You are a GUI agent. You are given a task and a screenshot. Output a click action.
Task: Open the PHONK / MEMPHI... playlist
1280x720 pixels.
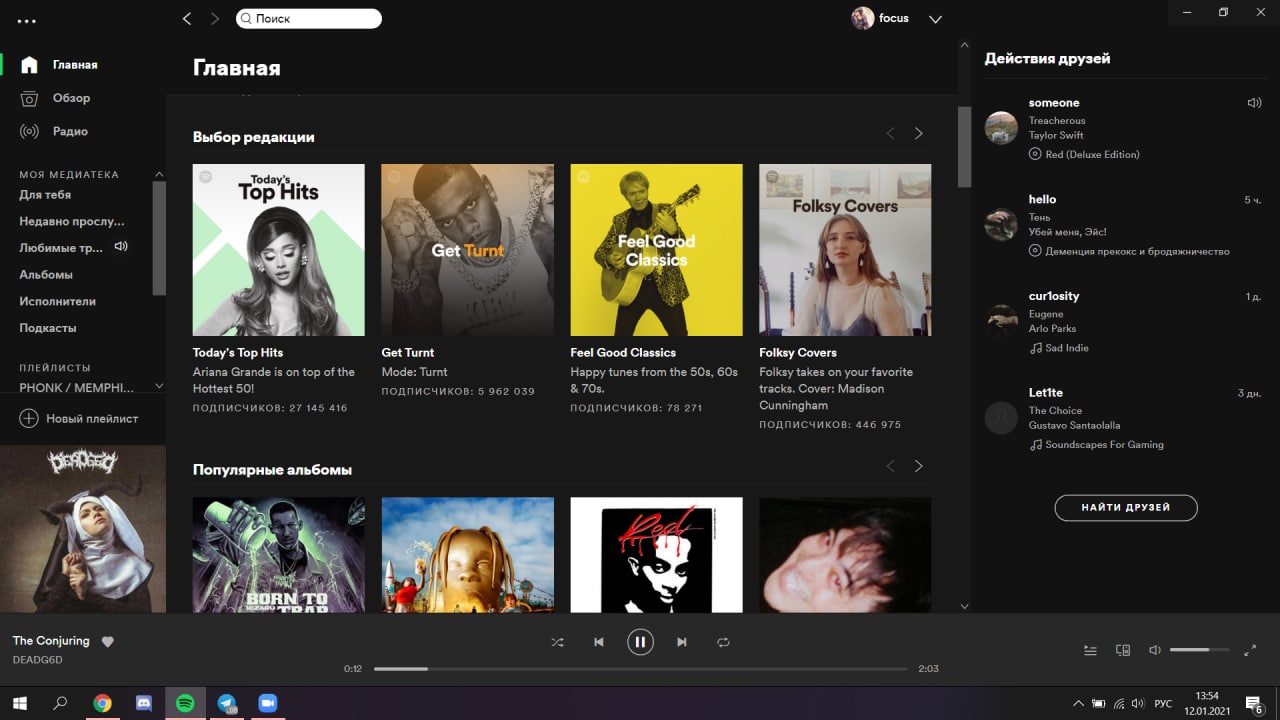[x=76, y=387]
